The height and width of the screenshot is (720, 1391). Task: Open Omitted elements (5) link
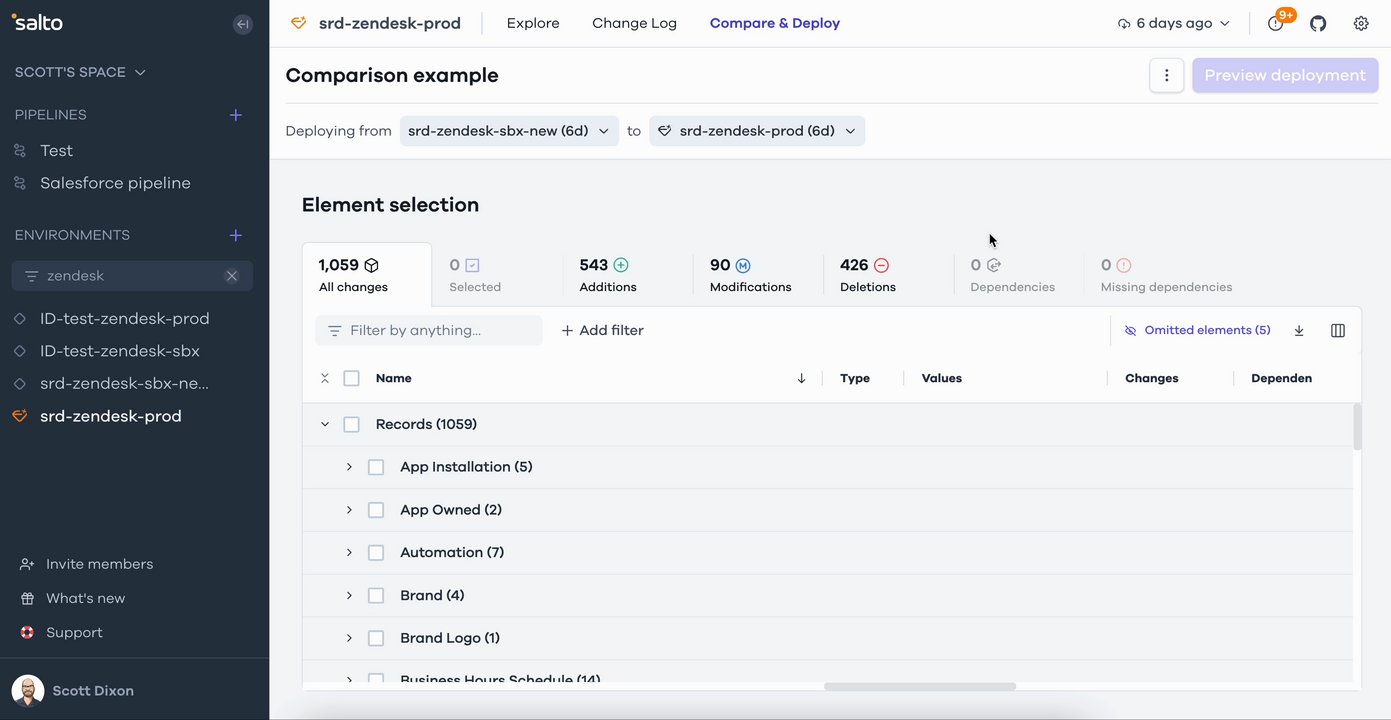click(1197, 331)
